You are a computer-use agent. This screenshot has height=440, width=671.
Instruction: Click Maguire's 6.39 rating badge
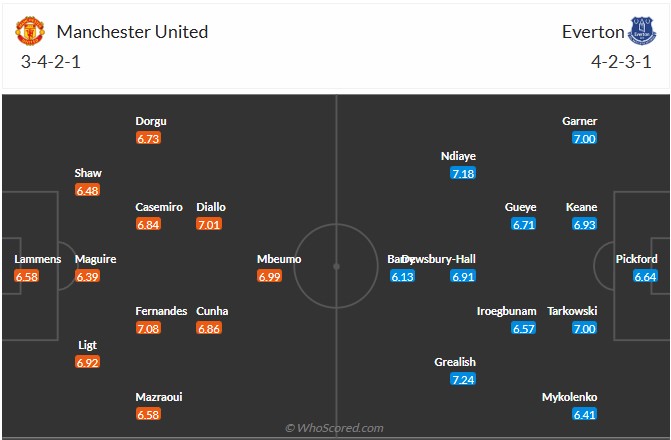pos(87,277)
